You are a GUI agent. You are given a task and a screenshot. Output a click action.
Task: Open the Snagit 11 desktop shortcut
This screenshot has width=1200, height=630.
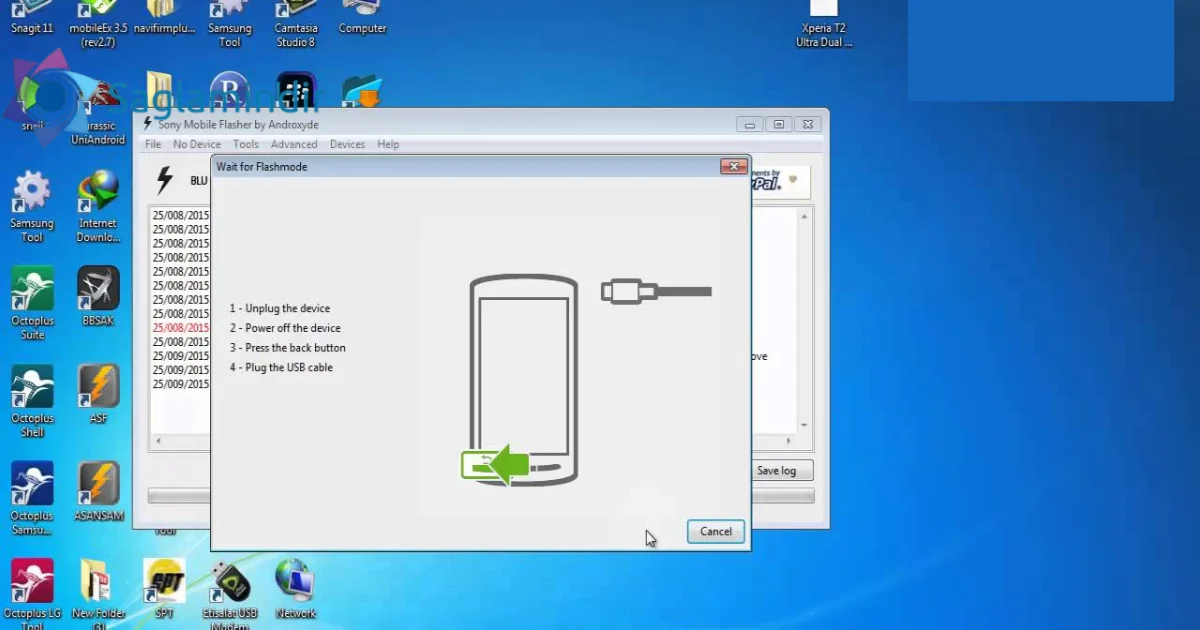tap(32, 18)
